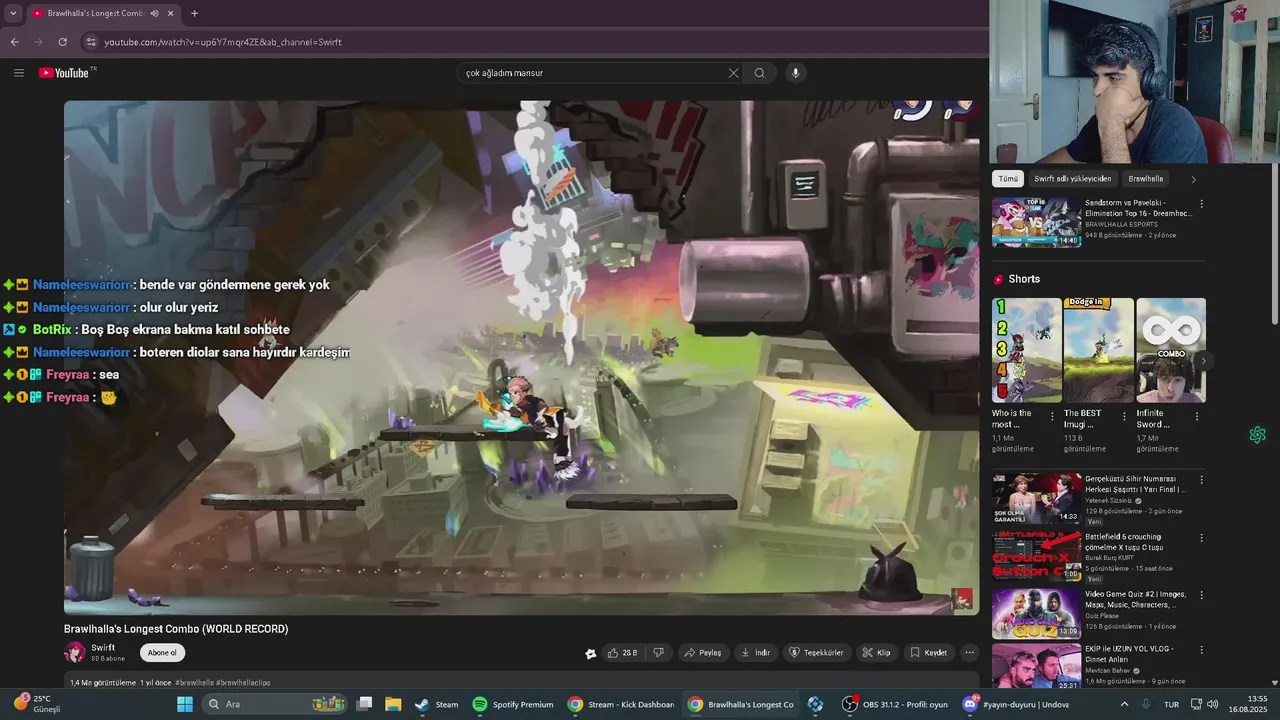Open Sandstorm vs Pavelski video thumbnail
The width and height of the screenshot is (1280, 720).
click(1036, 222)
